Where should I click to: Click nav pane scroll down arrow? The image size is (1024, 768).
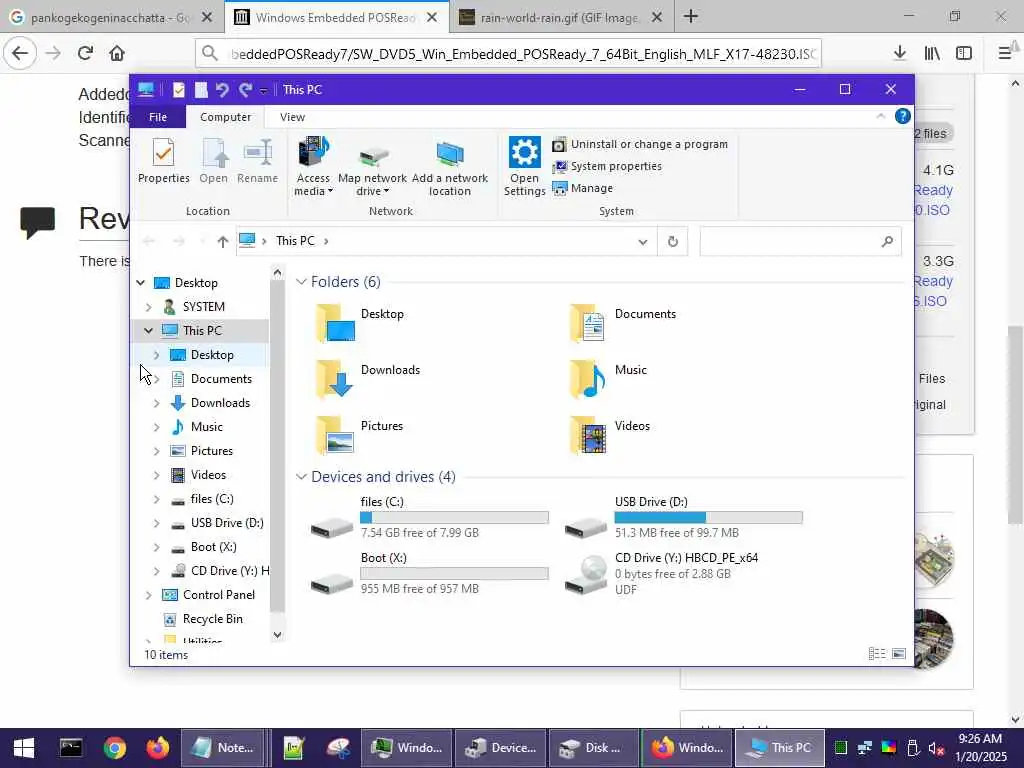click(277, 635)
